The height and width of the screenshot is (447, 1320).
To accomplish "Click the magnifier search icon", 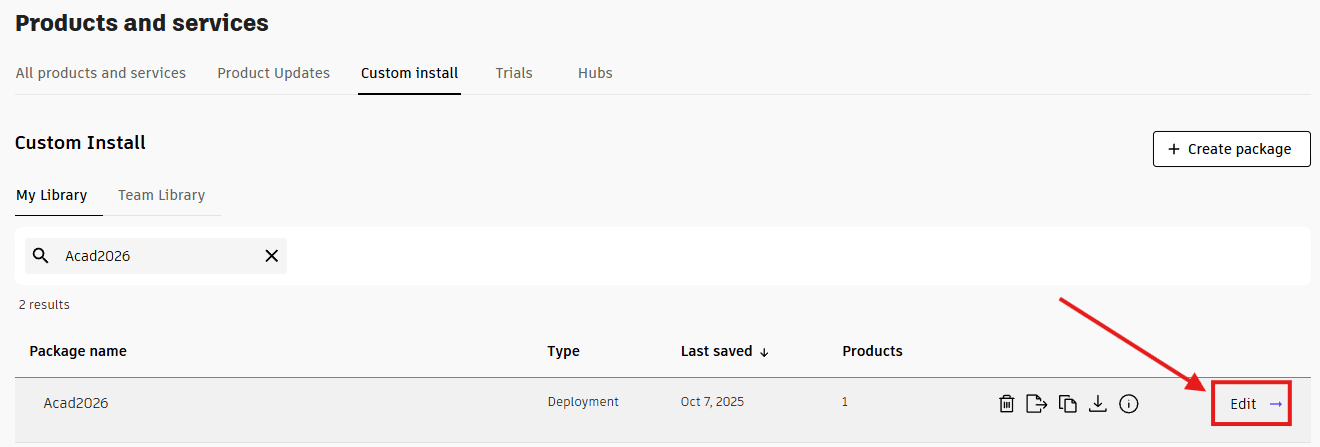I will (x=41, y=256).
